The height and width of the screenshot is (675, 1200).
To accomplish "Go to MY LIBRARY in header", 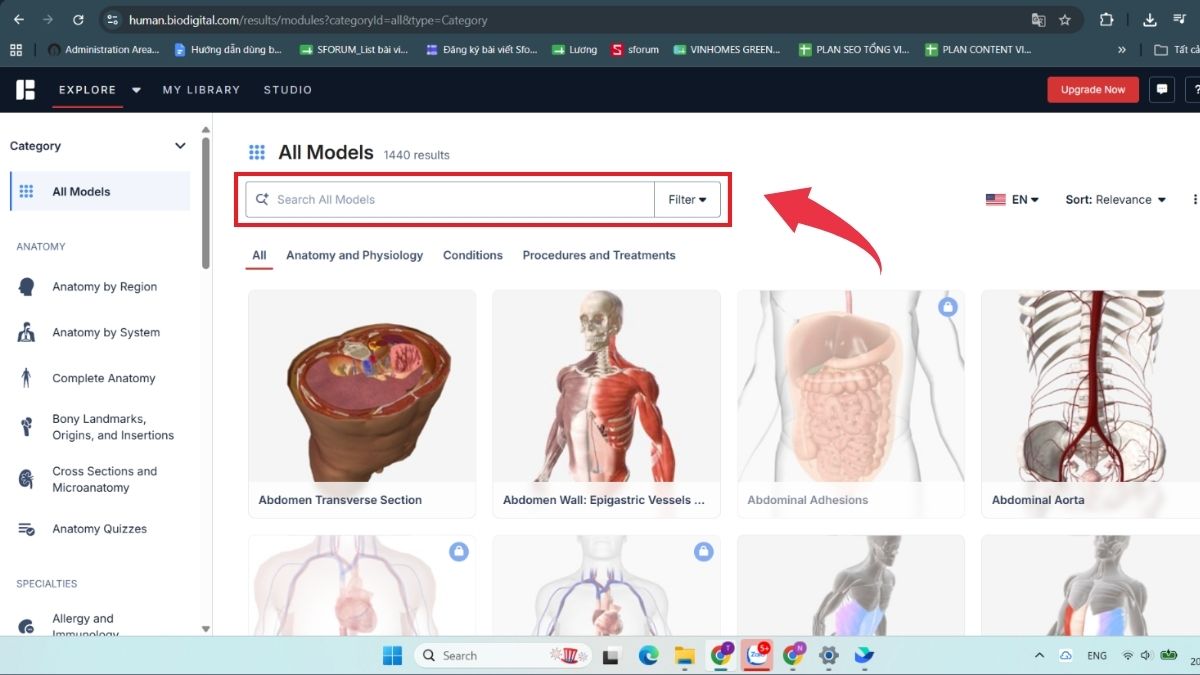I will click(x=201, y=90).
